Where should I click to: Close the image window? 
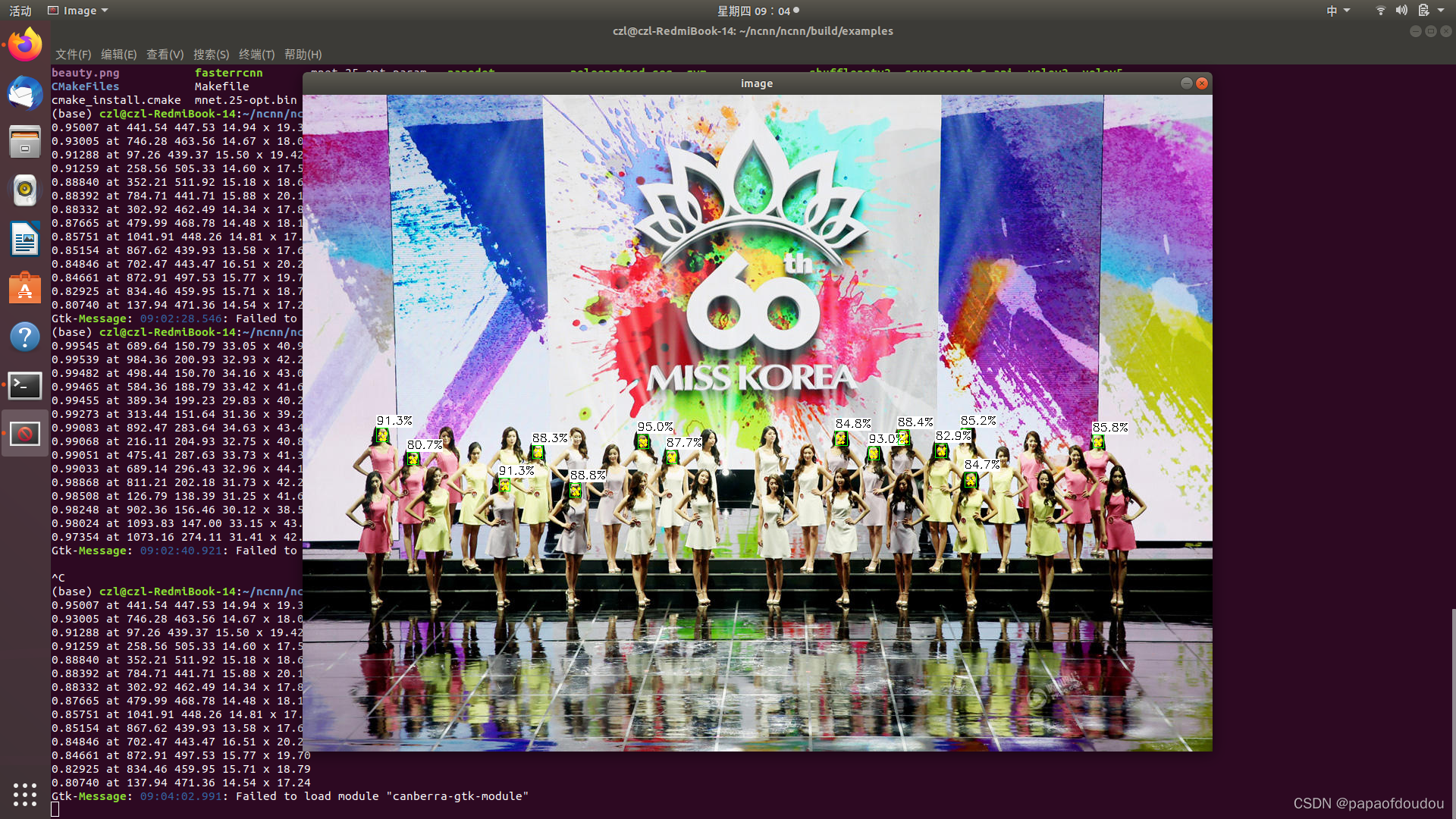1202,83
